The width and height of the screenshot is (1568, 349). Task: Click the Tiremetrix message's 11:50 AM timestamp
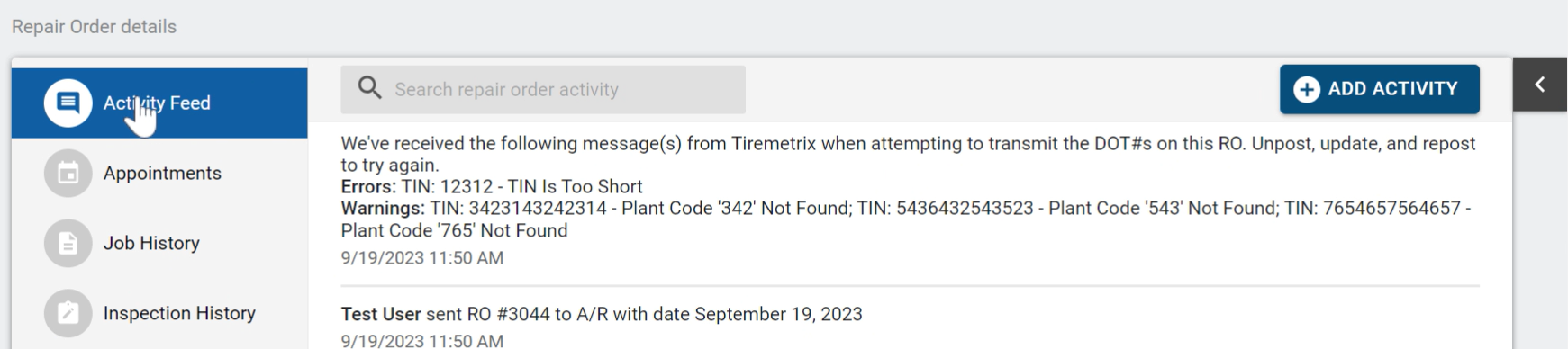click(x=421, y=258)
